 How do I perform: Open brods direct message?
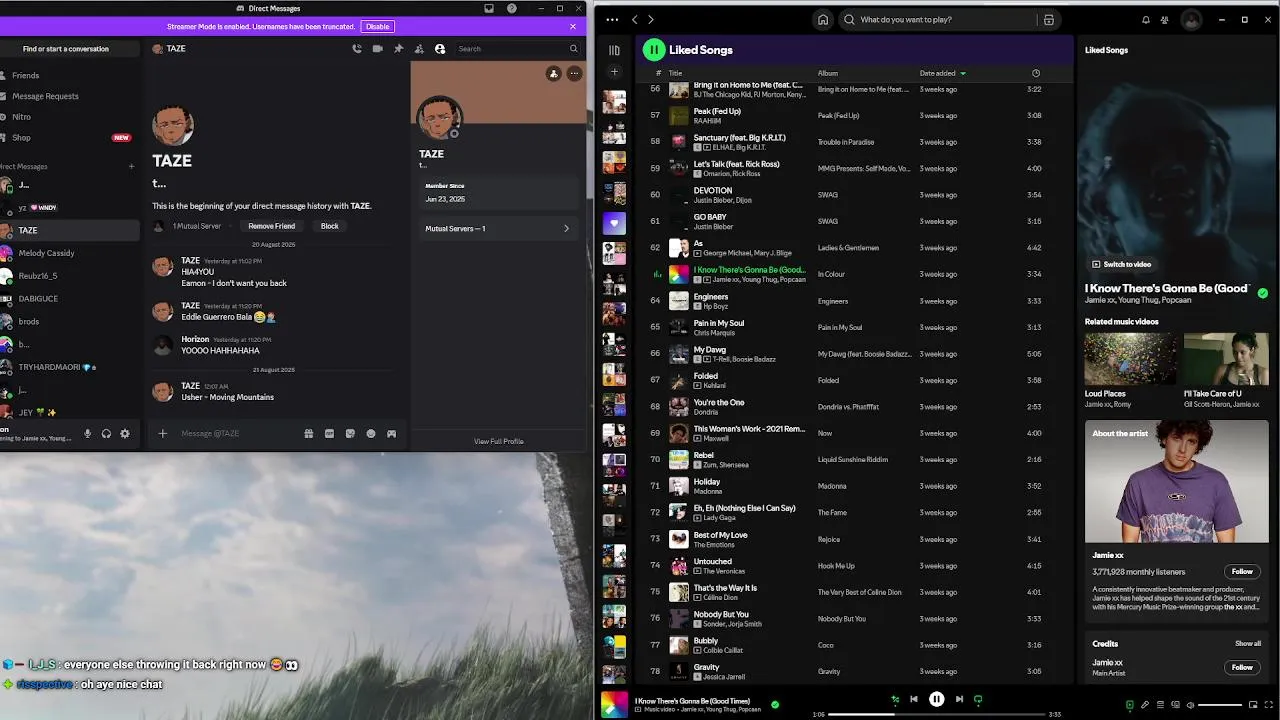pyautogui.click(x=29, y=321)
